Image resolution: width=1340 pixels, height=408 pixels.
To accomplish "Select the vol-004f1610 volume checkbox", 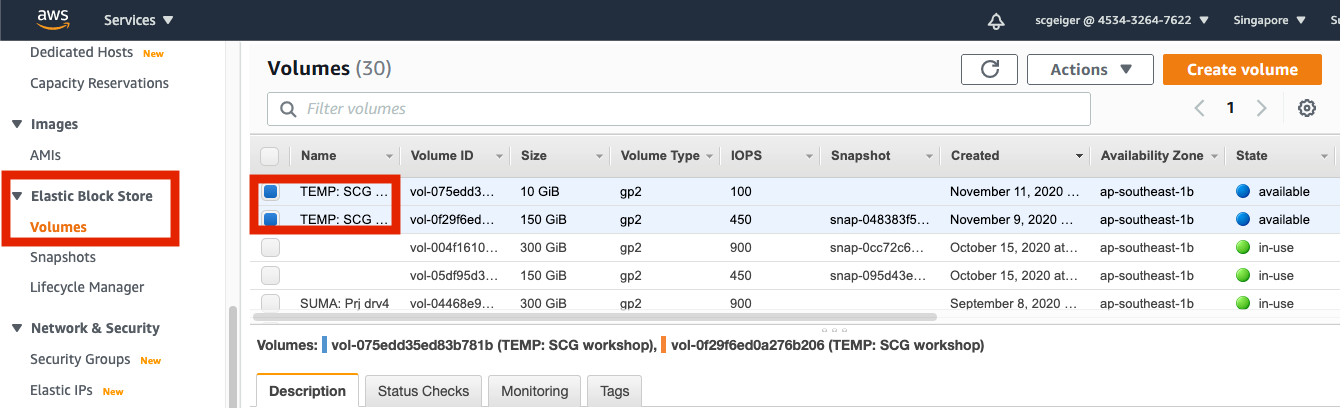I will tap(270, 247).
